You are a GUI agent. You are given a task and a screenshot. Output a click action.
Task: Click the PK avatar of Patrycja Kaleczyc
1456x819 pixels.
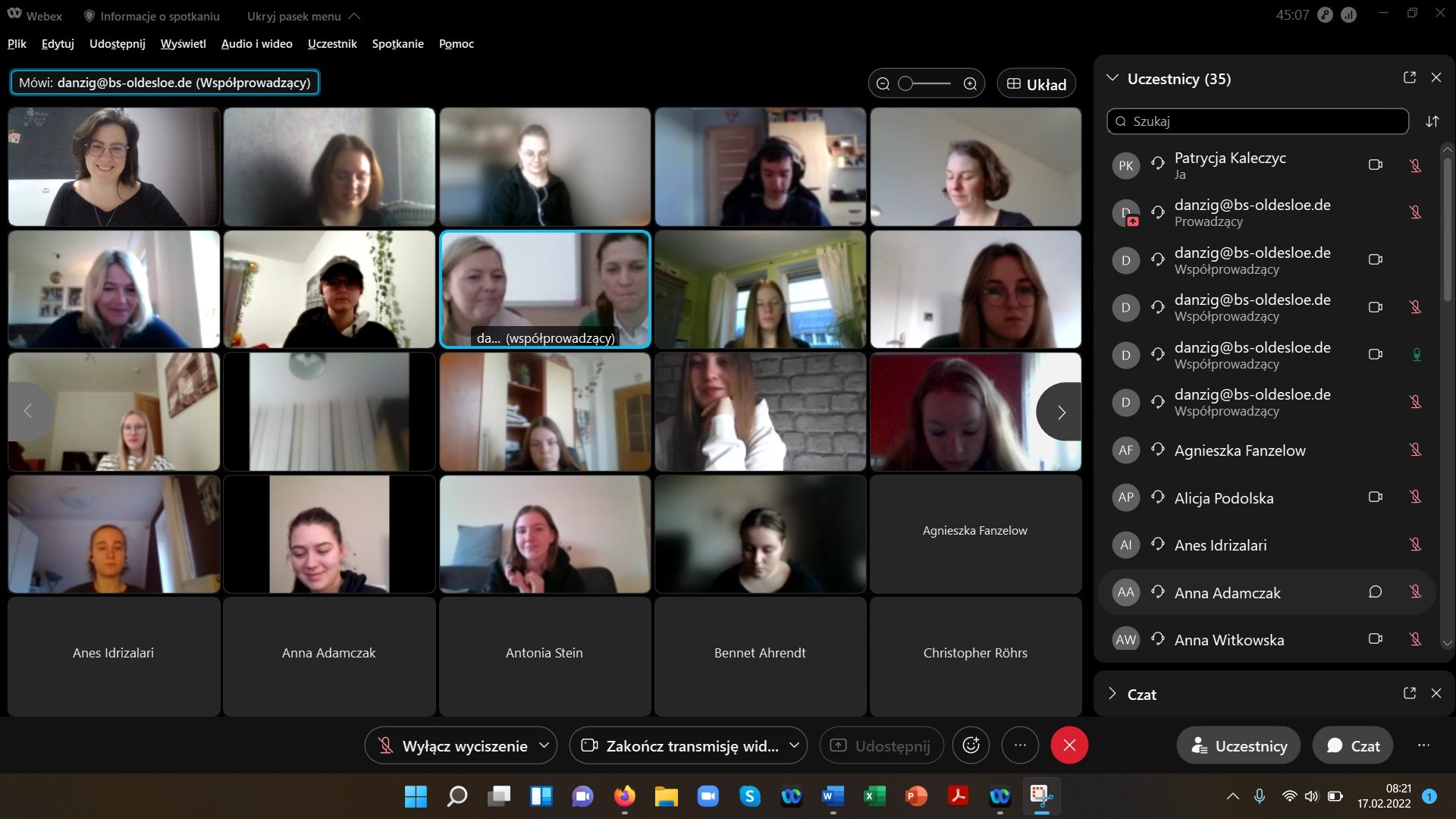1126,166
